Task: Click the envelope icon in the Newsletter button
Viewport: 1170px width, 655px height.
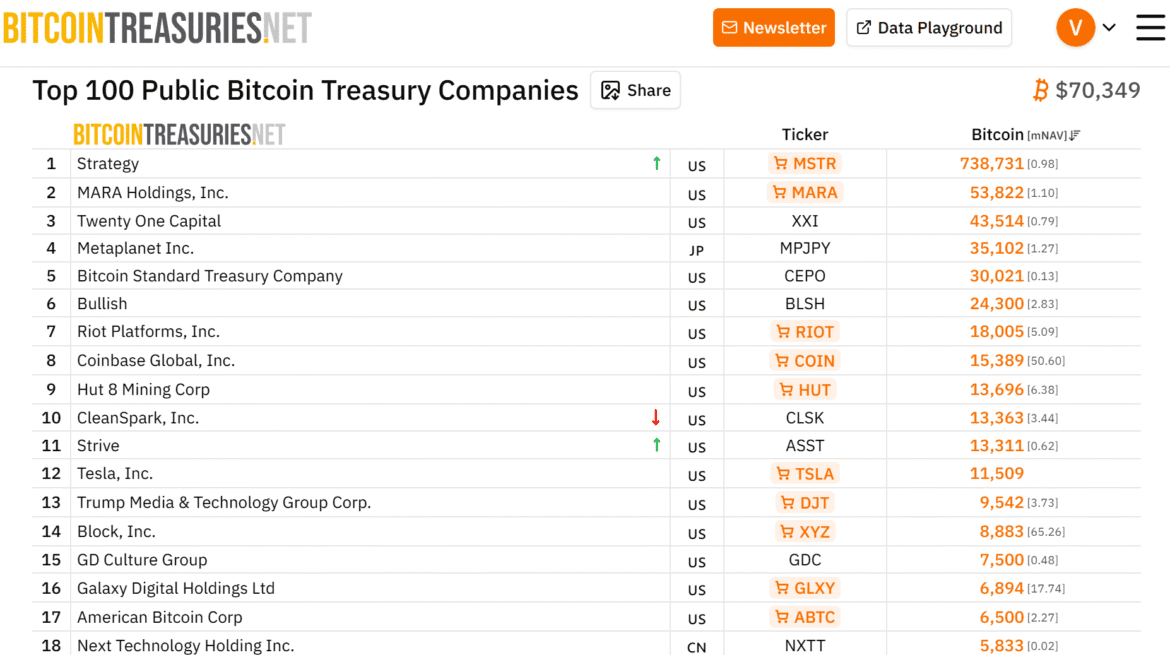Action: (732, 27)
